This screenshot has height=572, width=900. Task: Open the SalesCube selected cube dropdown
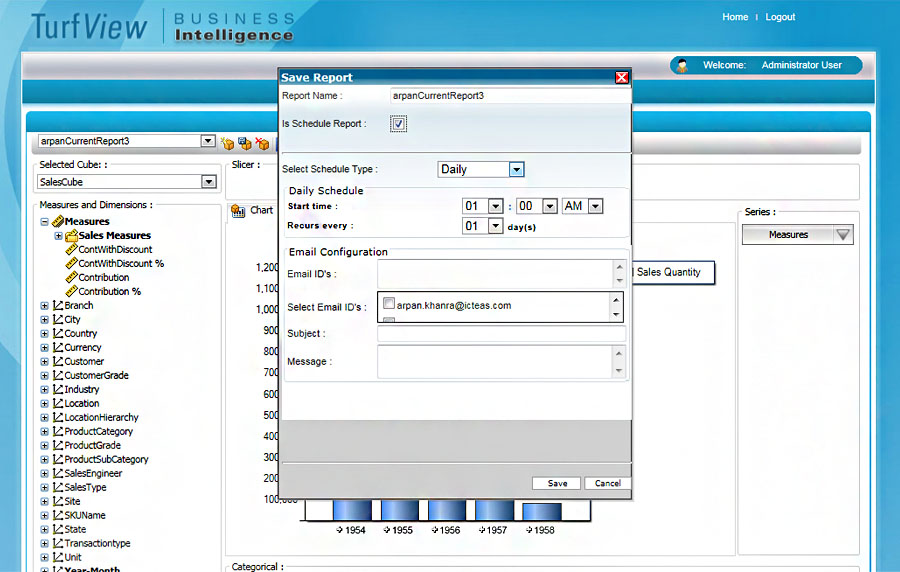[x=208, y=182]
